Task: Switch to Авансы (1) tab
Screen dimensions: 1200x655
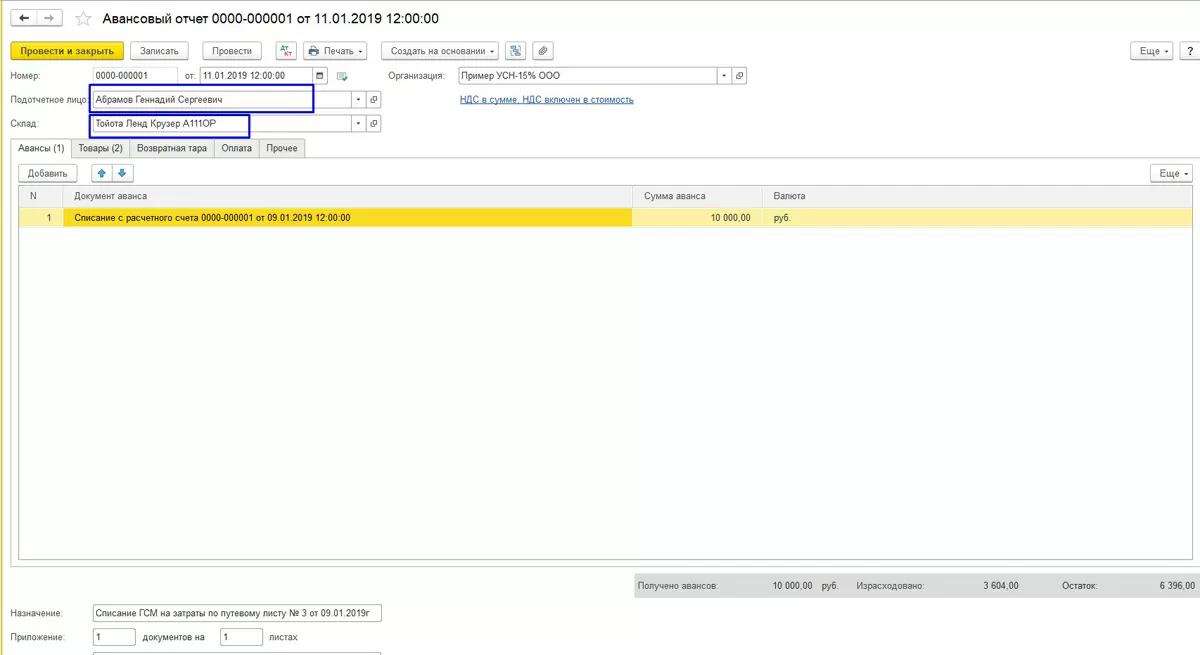Action: pyautogui.click(x=41, y=148)
